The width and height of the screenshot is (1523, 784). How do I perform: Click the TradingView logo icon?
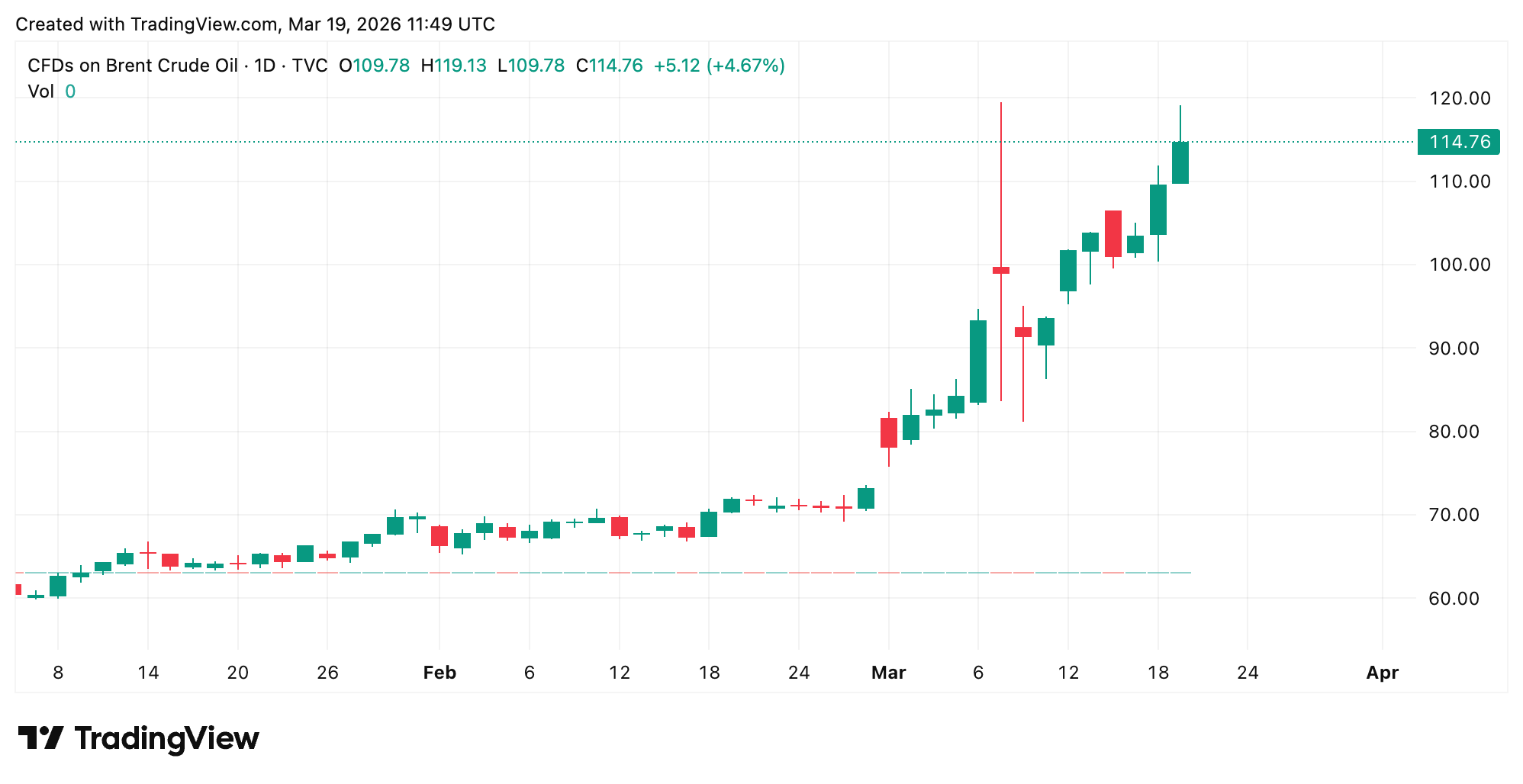pyautogui.click(x=40, y=737)
